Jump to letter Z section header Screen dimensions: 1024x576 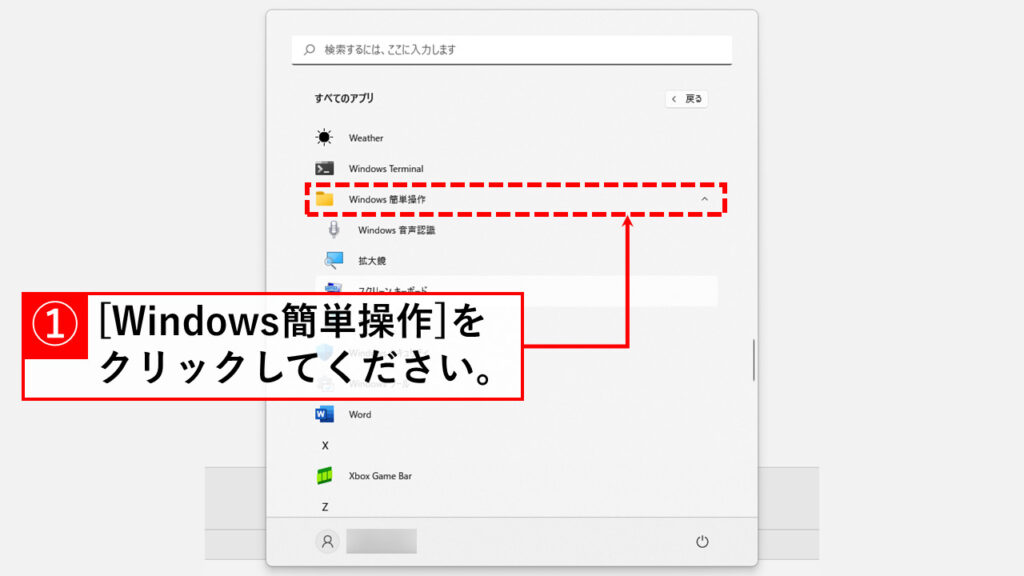(x=325, y=507)
